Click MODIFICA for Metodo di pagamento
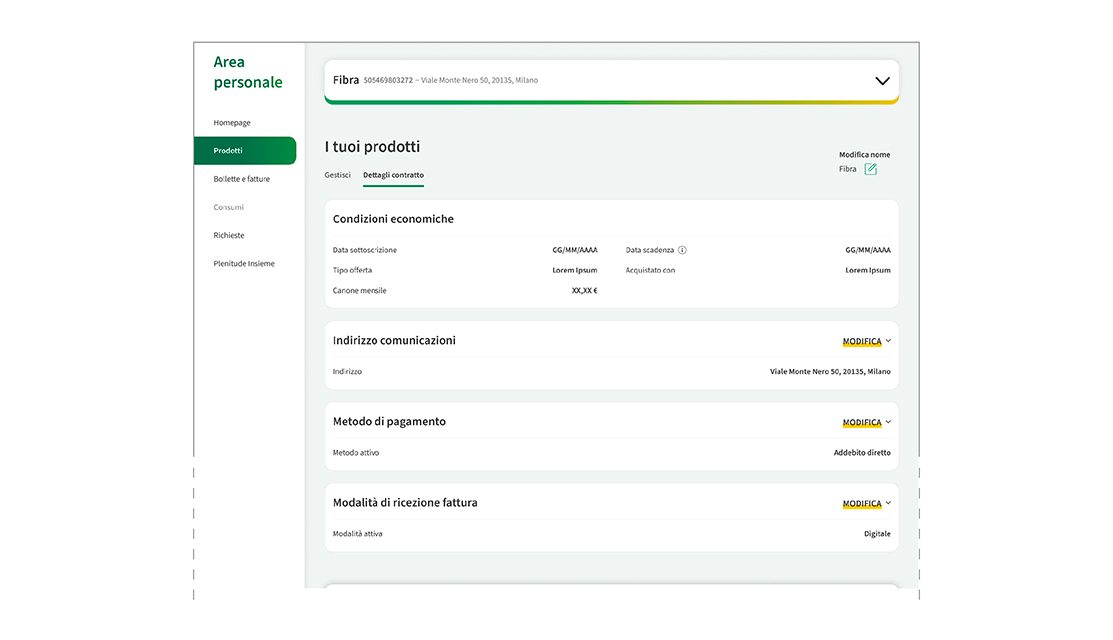This screenshot has width=1113, height=640. [x=861, y=422]
